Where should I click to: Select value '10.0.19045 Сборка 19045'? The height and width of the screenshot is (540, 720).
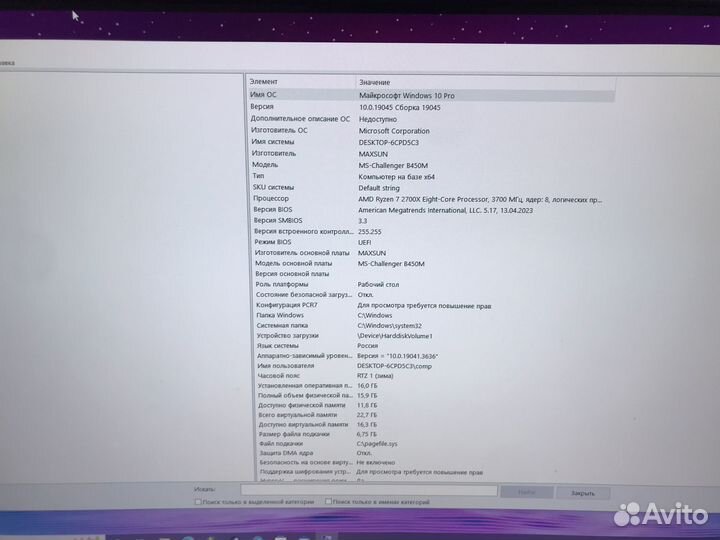click(x=399, y=107)
